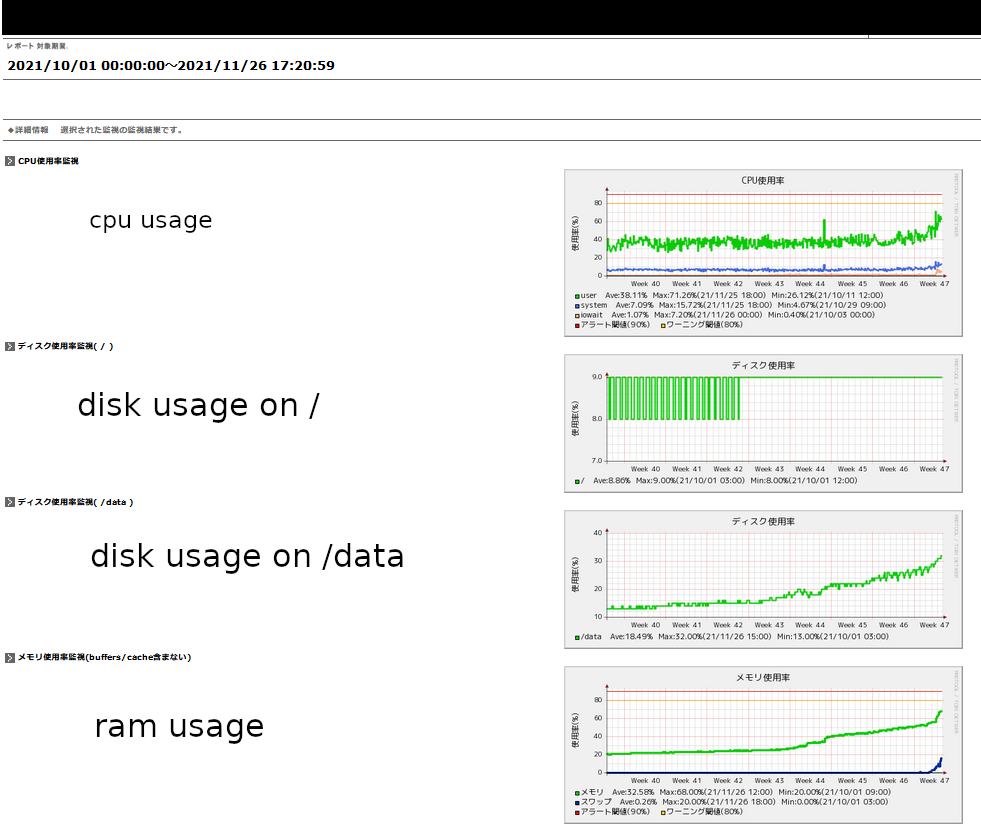Click the blue system legend swatch in CPU graph
The image size is (981, 831).
point(577,306)
